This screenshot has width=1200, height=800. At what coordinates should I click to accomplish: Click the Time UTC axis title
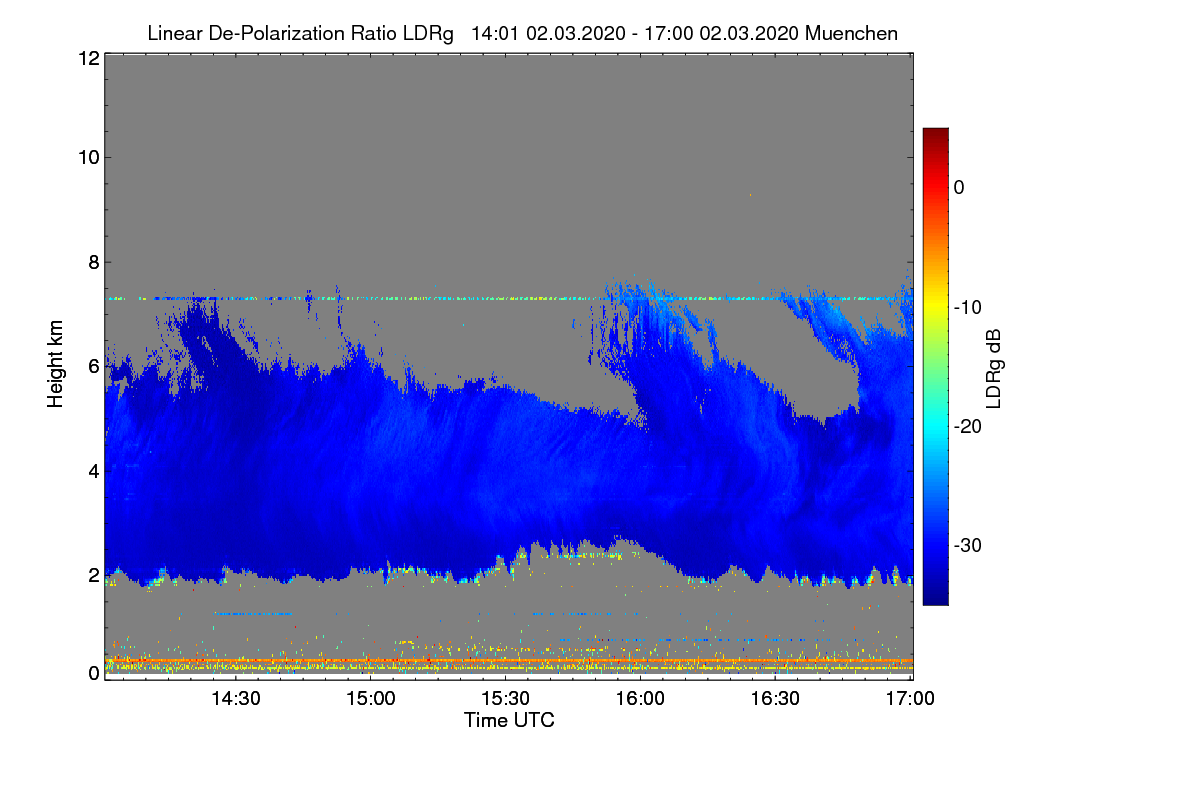click(x=509, y=720)
